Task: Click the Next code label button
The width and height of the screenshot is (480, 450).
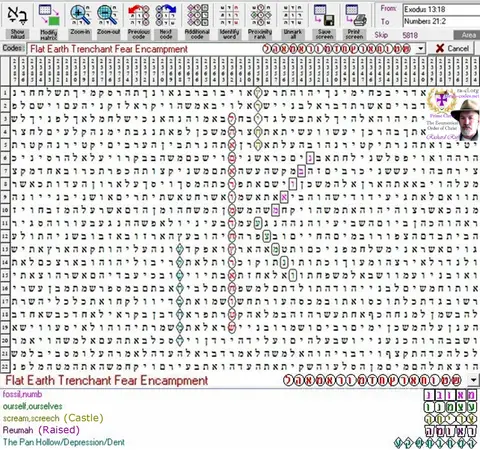Action: tap(166, 34)
